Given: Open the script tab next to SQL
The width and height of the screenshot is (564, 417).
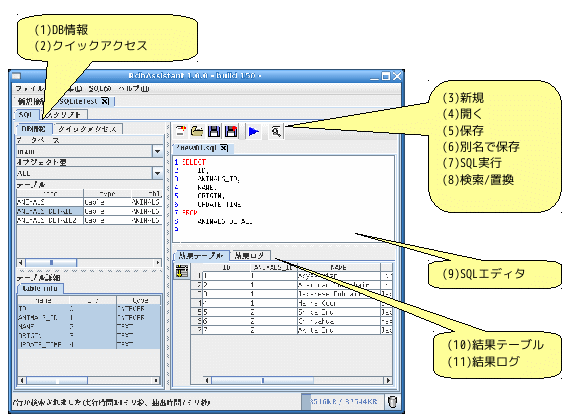Looking at the screenshot, I should [x=64, y=115].
